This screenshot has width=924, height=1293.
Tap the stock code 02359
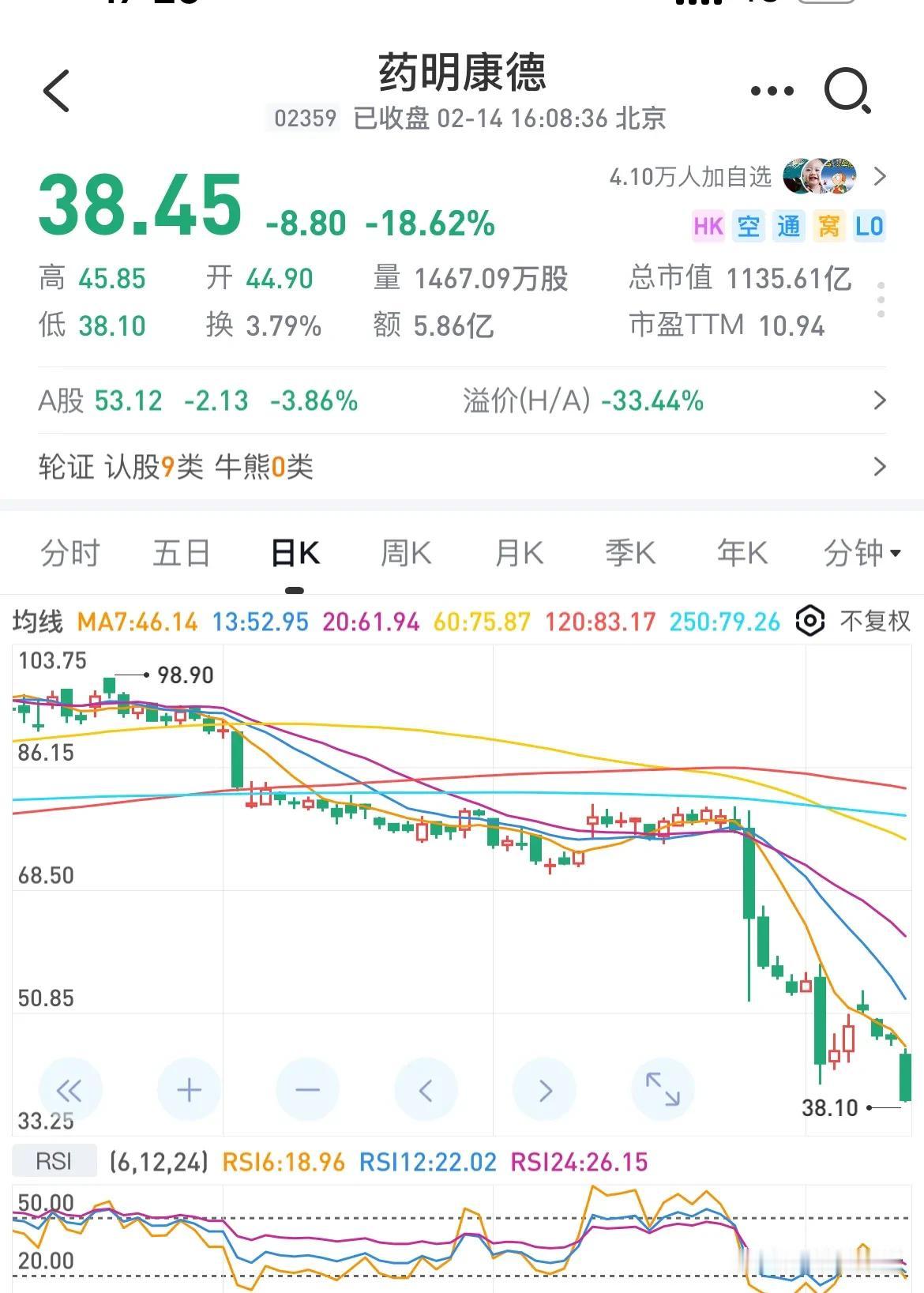[x=306, y=118]
